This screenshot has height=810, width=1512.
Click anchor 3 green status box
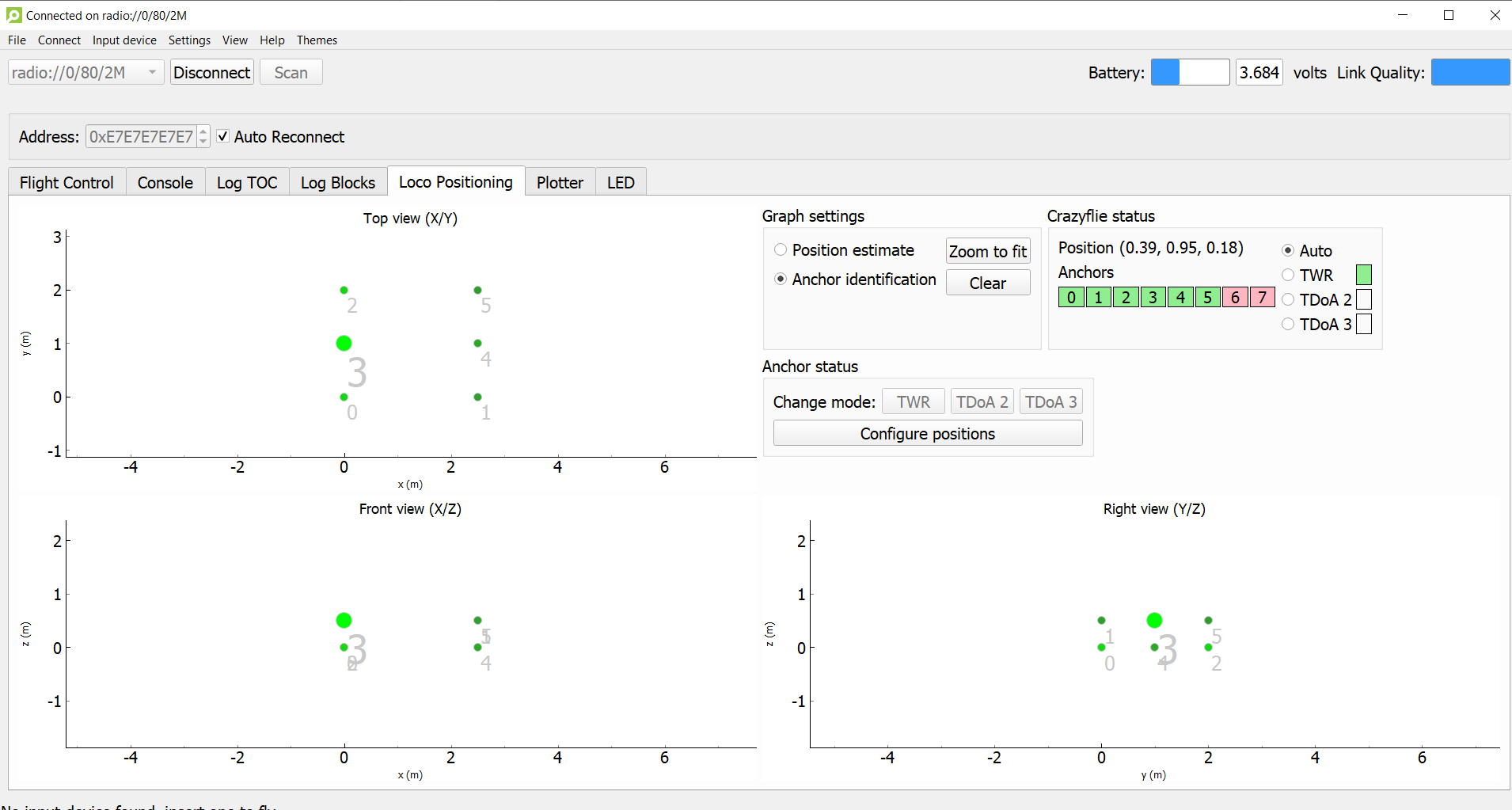tap(1153, 298)
